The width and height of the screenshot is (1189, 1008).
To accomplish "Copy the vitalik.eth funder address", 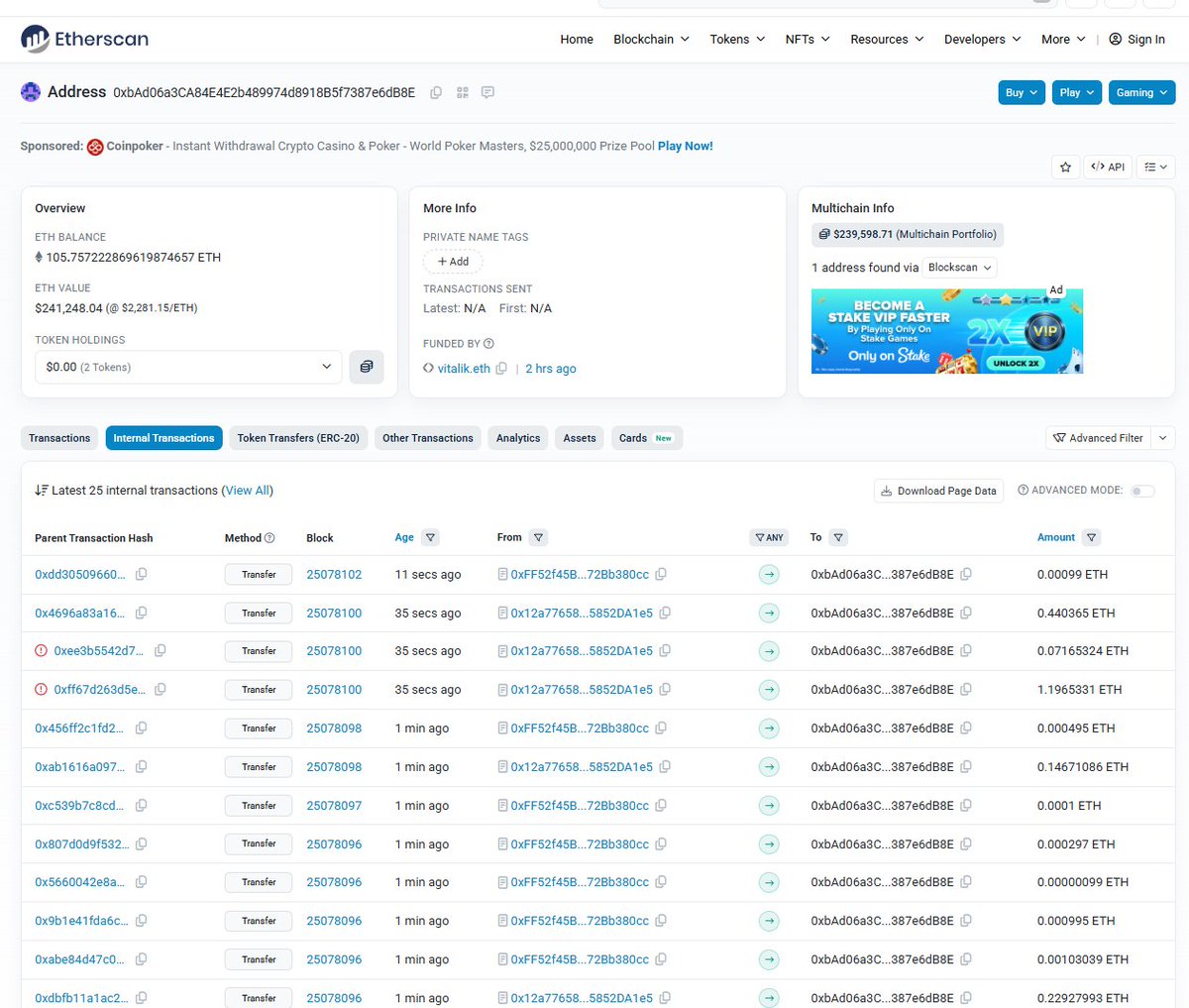I will click(501, 369).
